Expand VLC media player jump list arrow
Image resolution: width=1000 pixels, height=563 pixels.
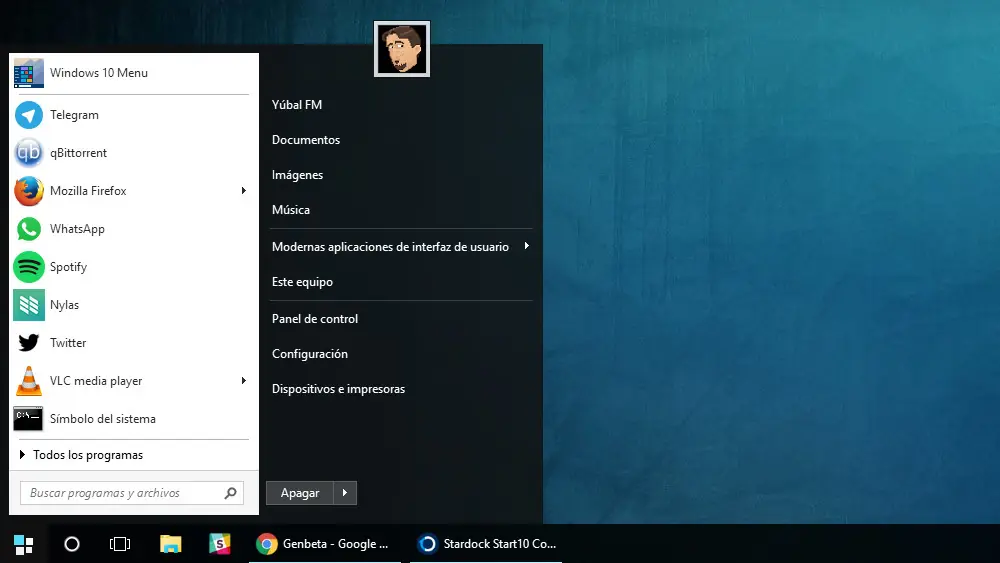(x=244, y=381)
